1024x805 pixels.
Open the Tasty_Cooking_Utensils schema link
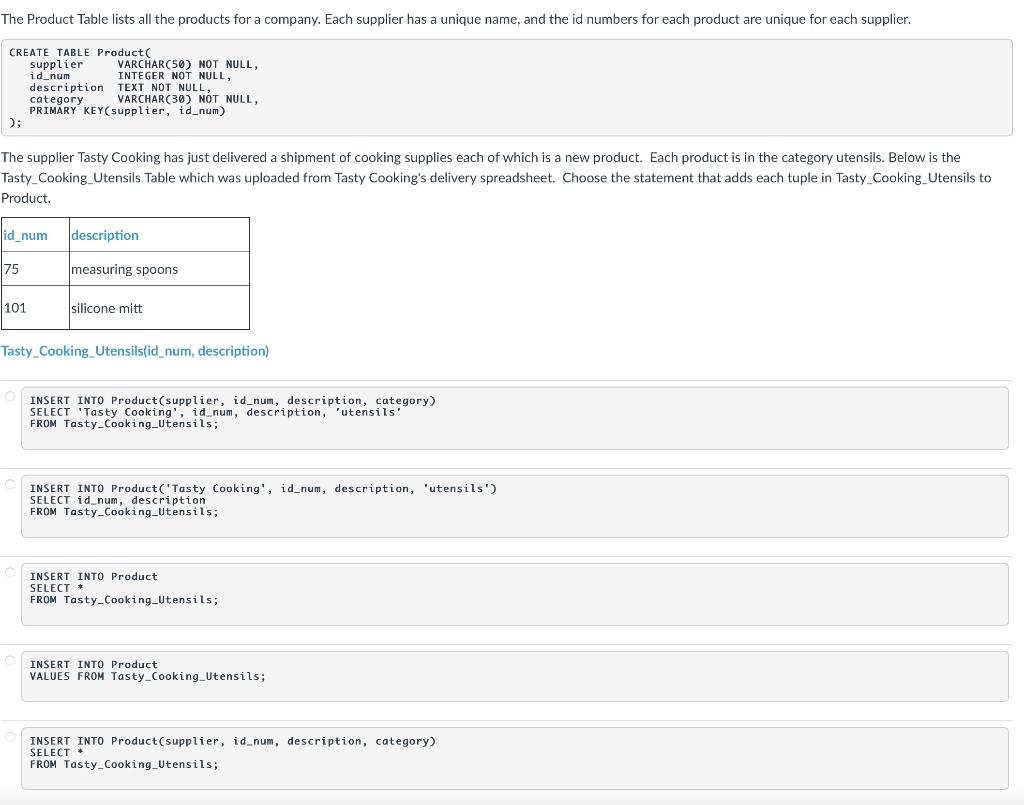135,351
